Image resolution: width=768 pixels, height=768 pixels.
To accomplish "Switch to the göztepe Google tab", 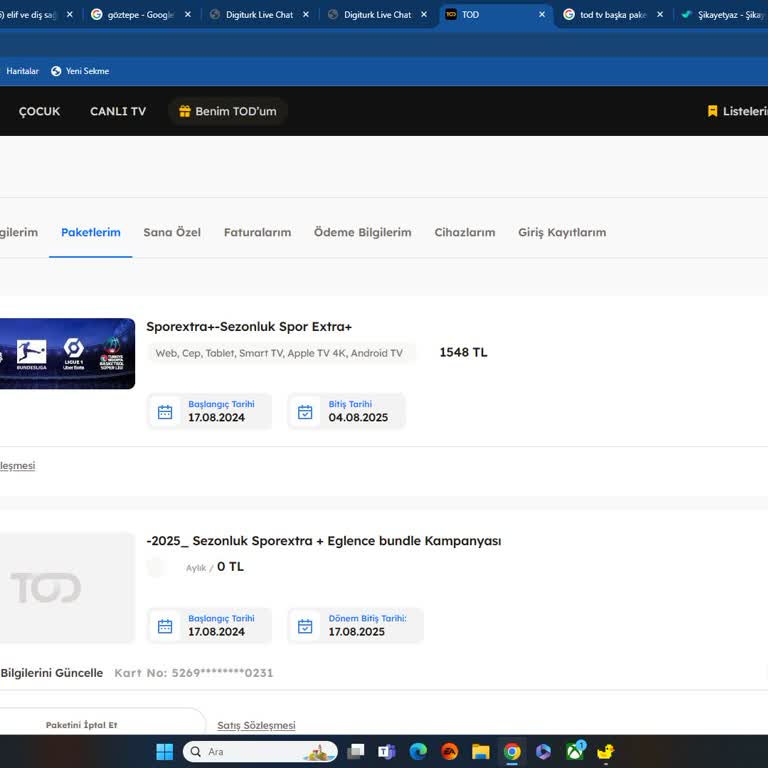I will [133, 15].
